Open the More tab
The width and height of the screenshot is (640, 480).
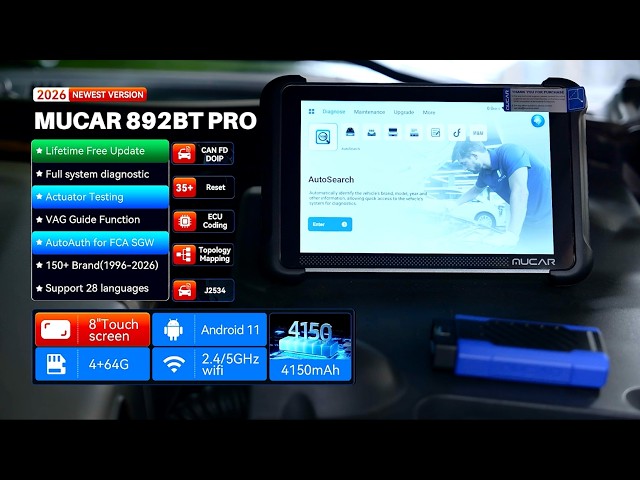pos(429,112)
